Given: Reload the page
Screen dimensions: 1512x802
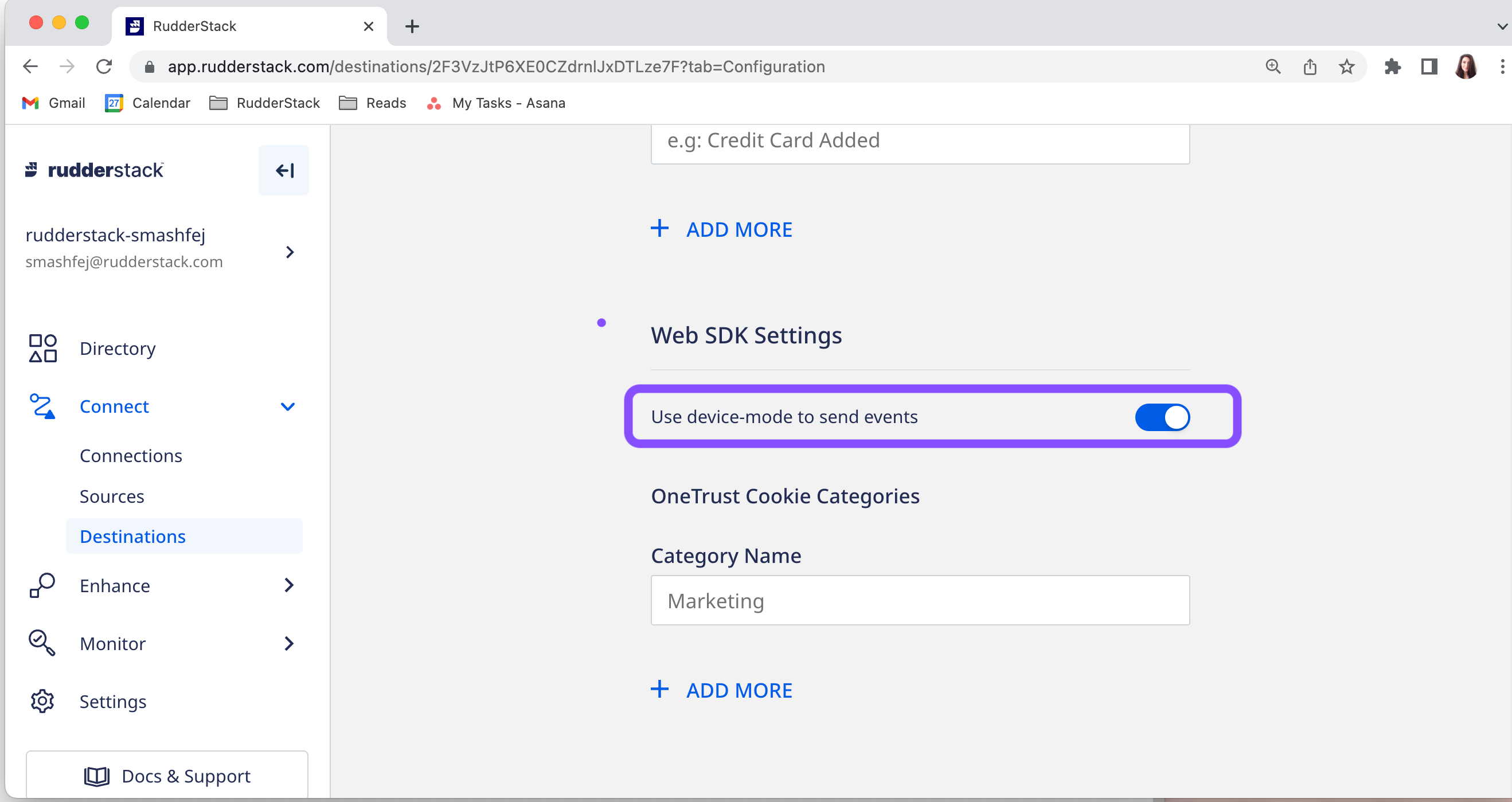Looking at the screenshot, I should 104,67.
